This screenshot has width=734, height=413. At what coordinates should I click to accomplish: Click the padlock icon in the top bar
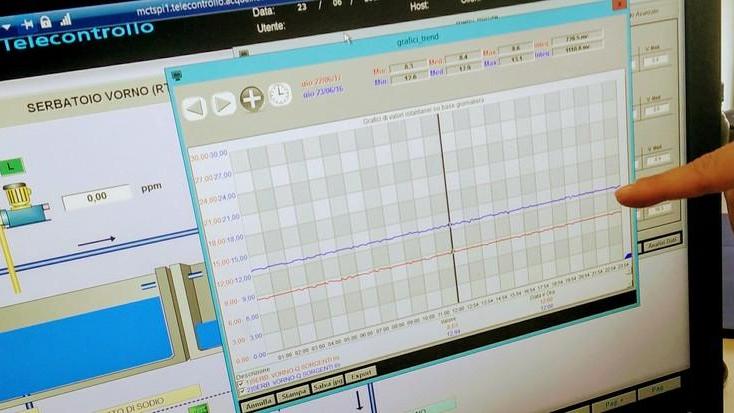[x=45, y=22]
